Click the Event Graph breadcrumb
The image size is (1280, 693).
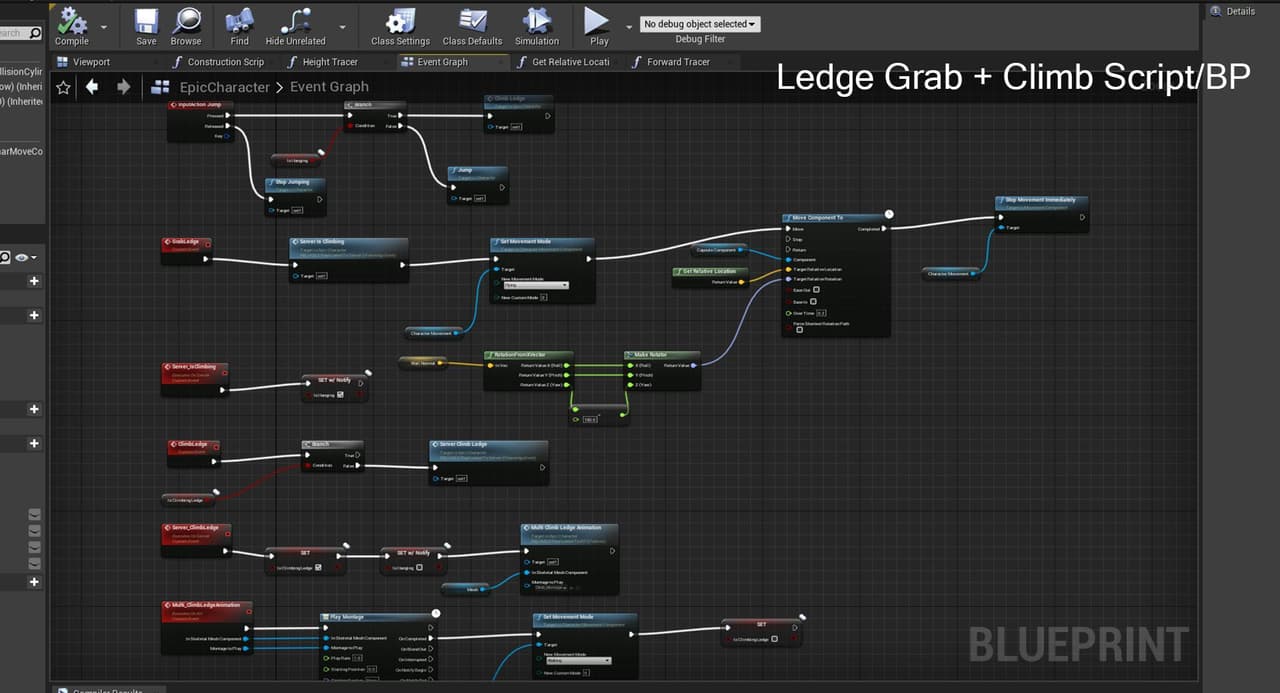329,87
